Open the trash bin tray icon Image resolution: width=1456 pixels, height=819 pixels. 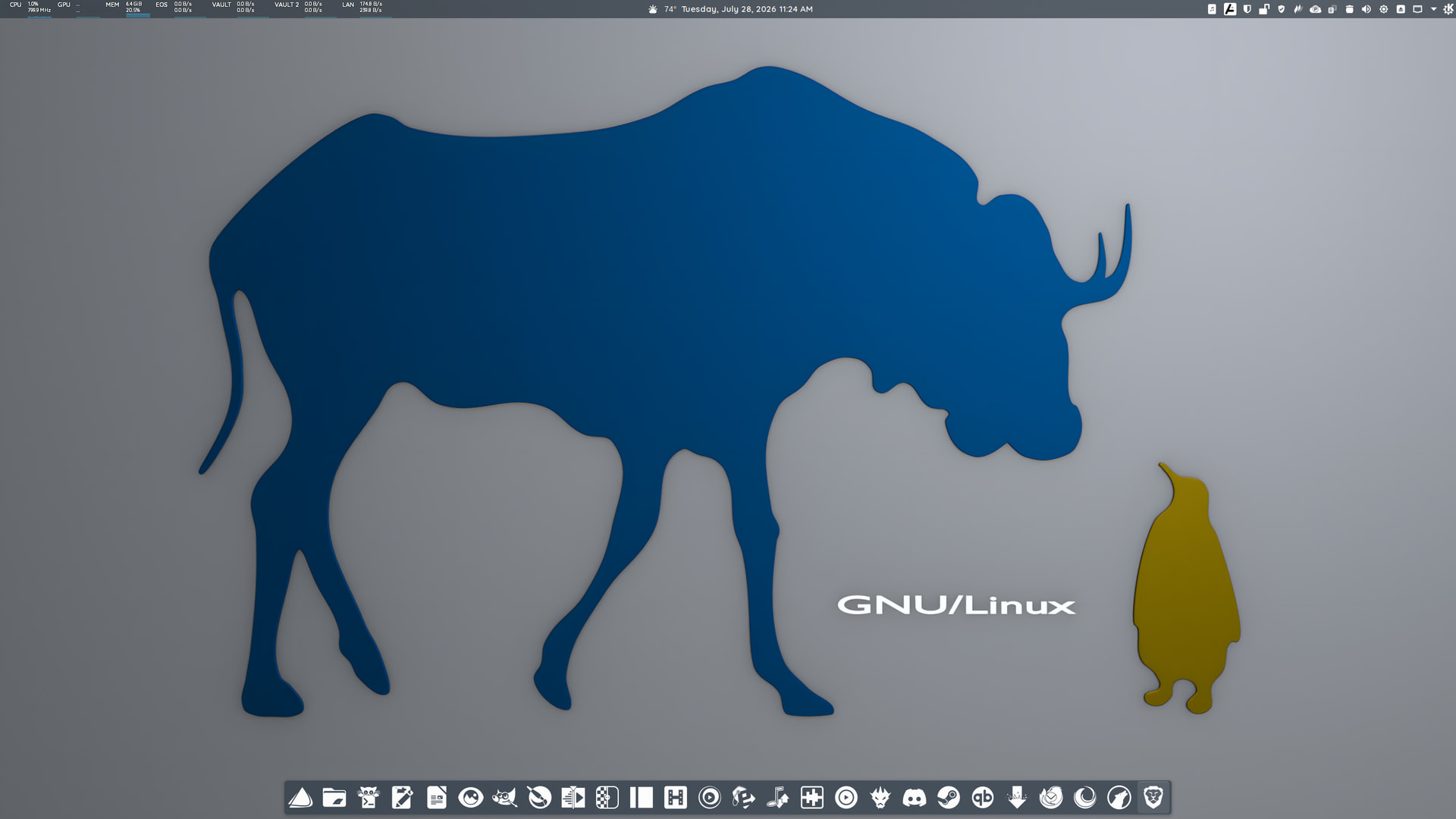[1349, 9]
